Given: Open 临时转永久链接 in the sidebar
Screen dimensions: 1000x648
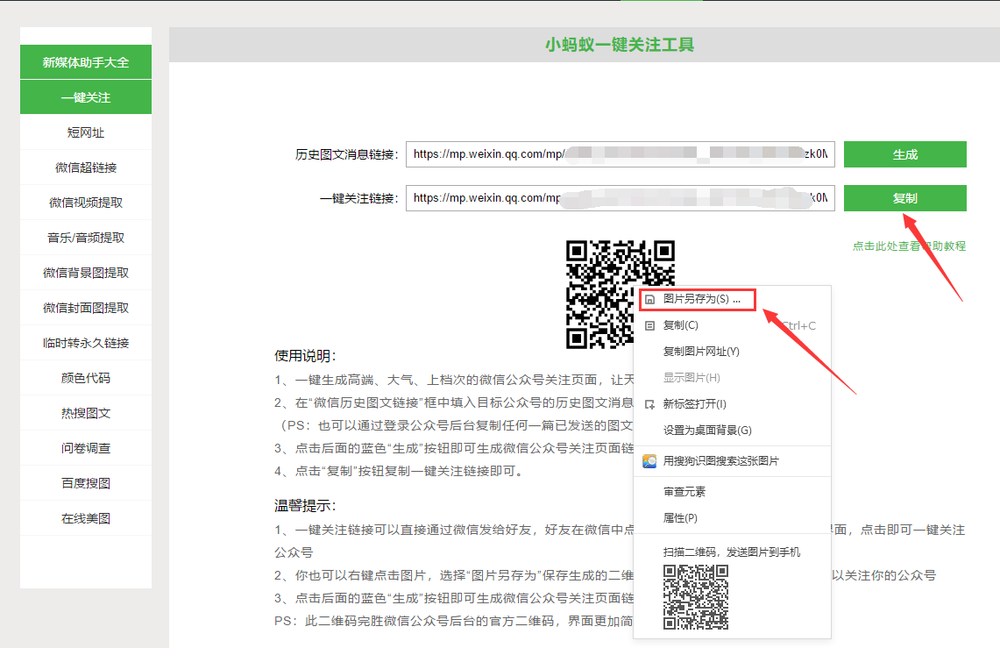Looking at the screenshot, I should coord(85,342).
